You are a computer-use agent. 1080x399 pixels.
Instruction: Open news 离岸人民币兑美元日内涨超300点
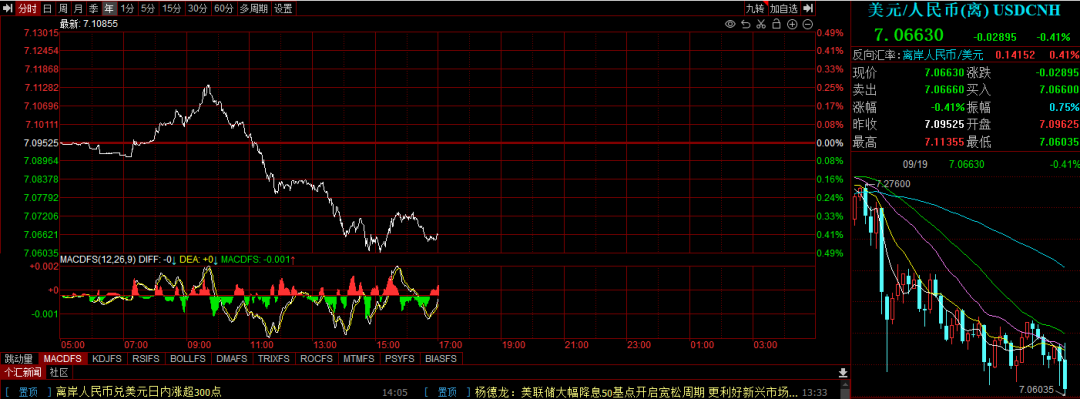click(138, 391)
